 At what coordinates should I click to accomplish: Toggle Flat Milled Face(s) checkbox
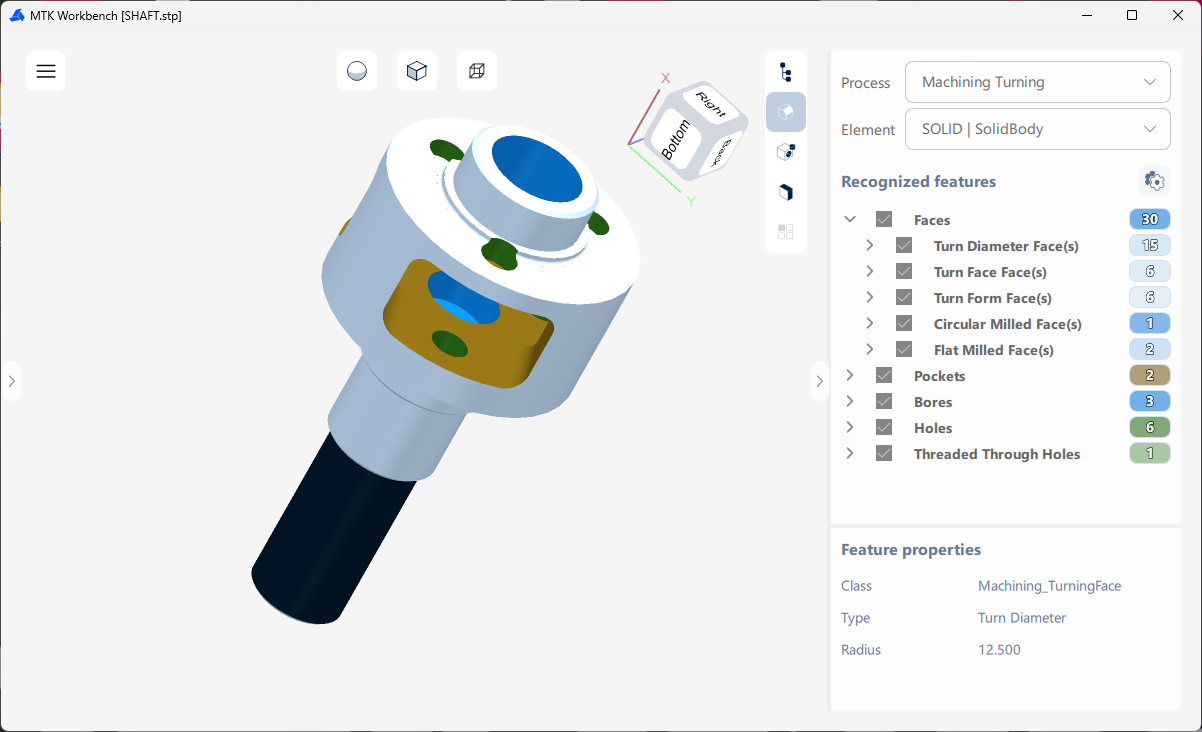click(x=904, y=350)
